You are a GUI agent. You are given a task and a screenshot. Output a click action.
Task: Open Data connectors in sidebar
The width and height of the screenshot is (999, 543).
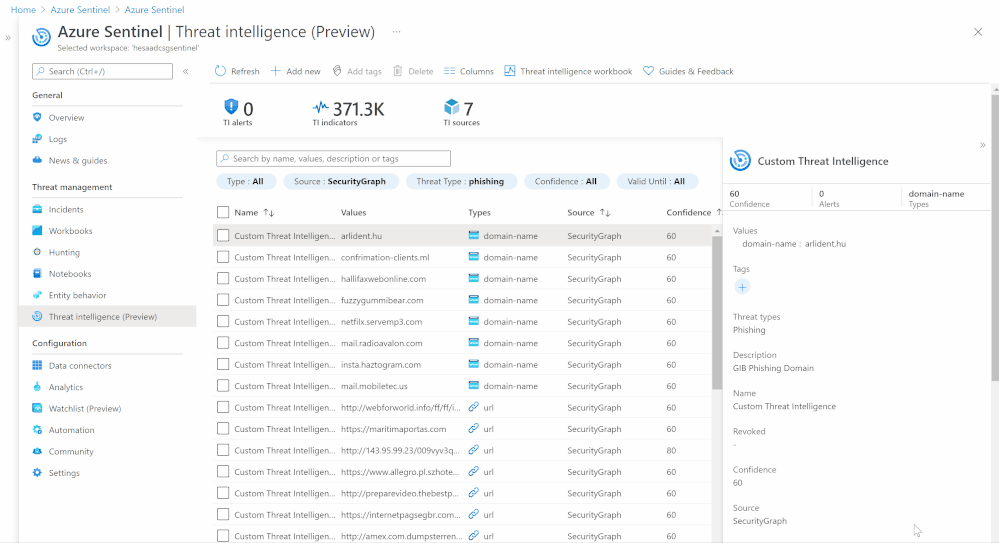click(79, 365)
